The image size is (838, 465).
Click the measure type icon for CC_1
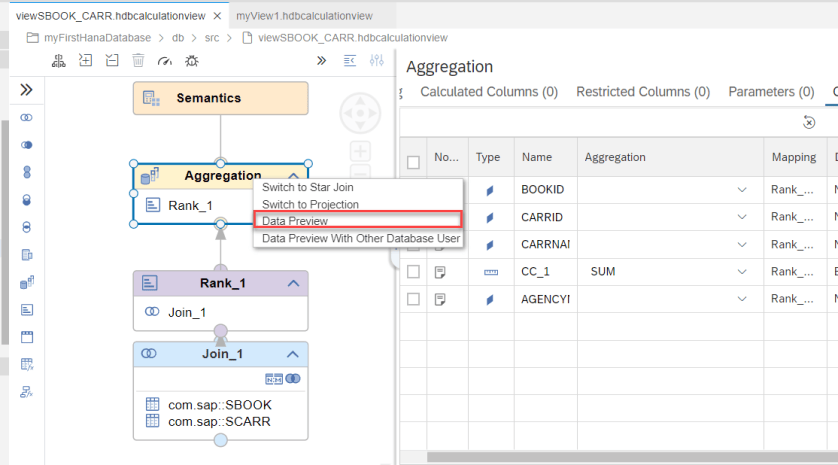pos(491,273)
